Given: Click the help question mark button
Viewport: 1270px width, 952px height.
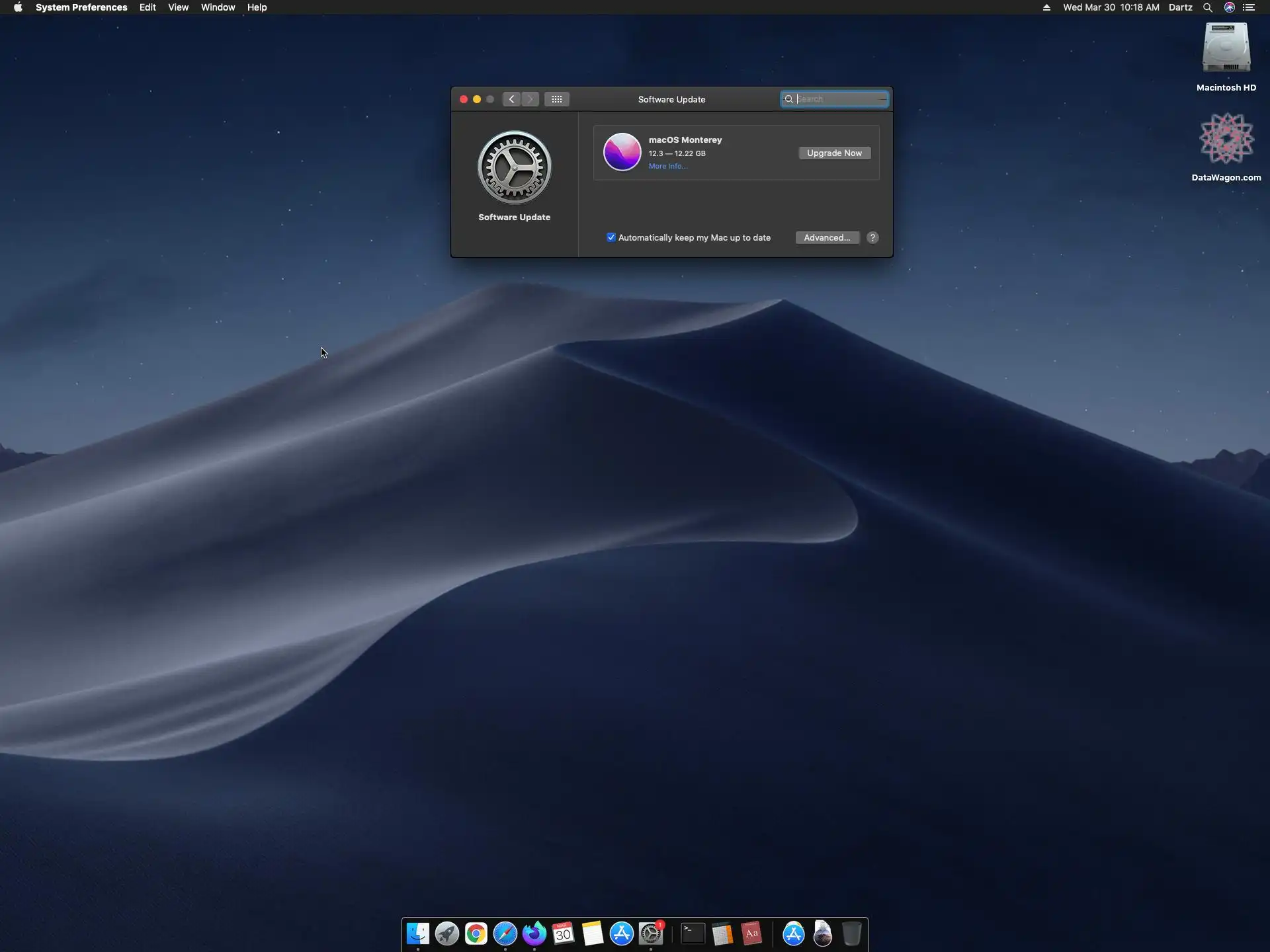Looking at the screenshot, I should point(872,237).
